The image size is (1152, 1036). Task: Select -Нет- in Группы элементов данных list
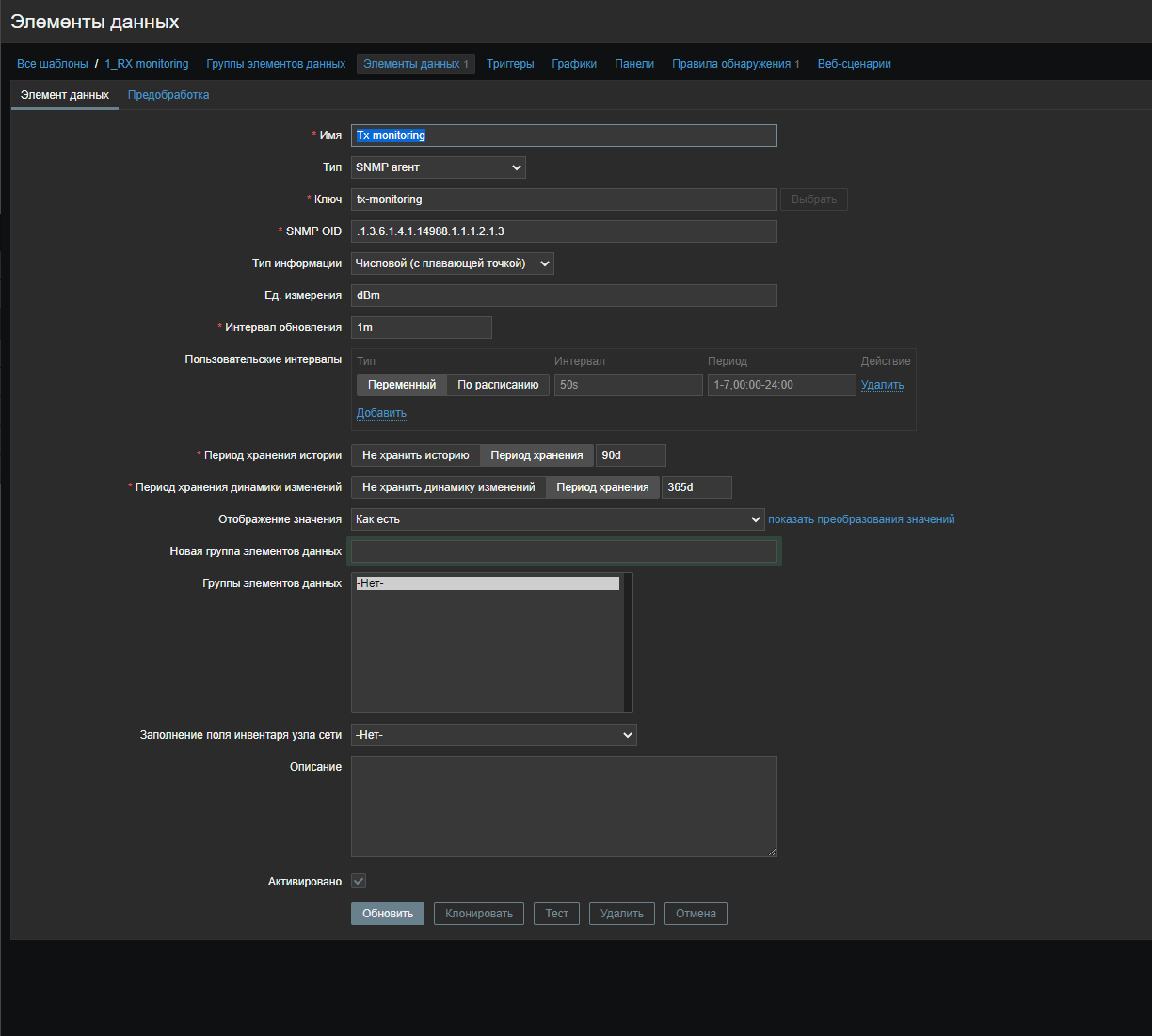pos(487,583)
